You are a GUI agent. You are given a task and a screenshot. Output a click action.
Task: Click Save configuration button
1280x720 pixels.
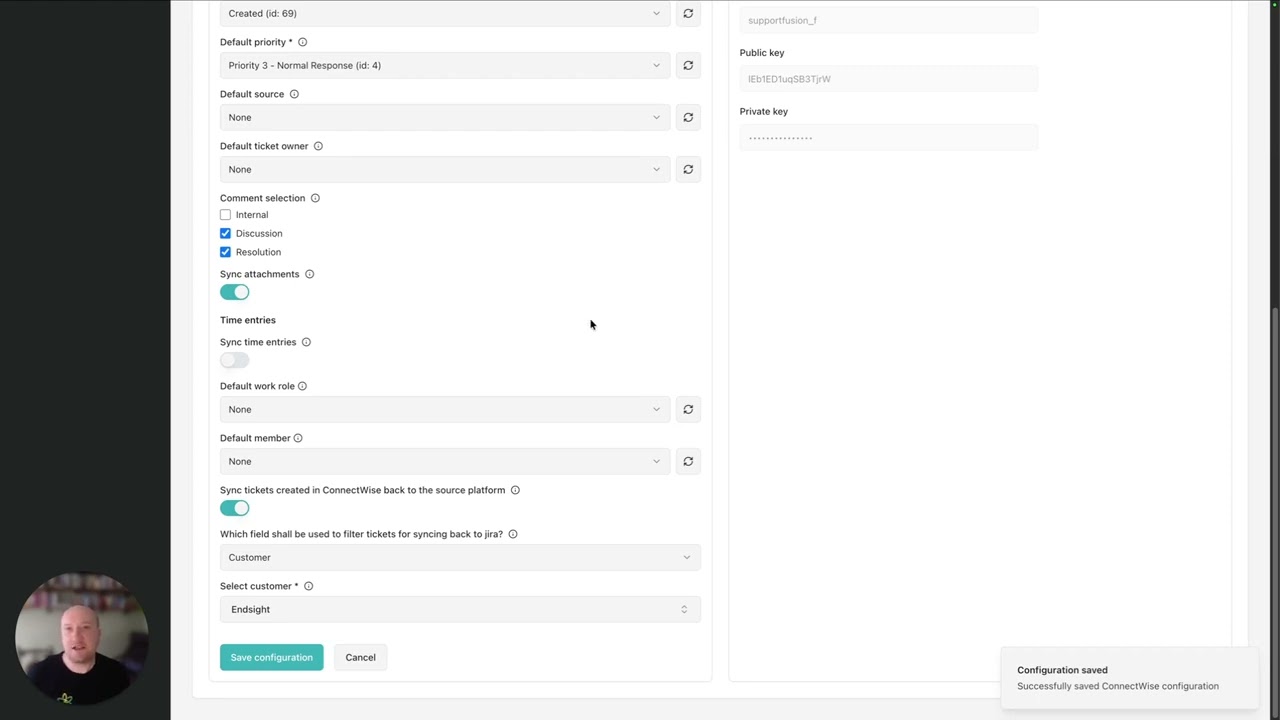click(271, 657)
